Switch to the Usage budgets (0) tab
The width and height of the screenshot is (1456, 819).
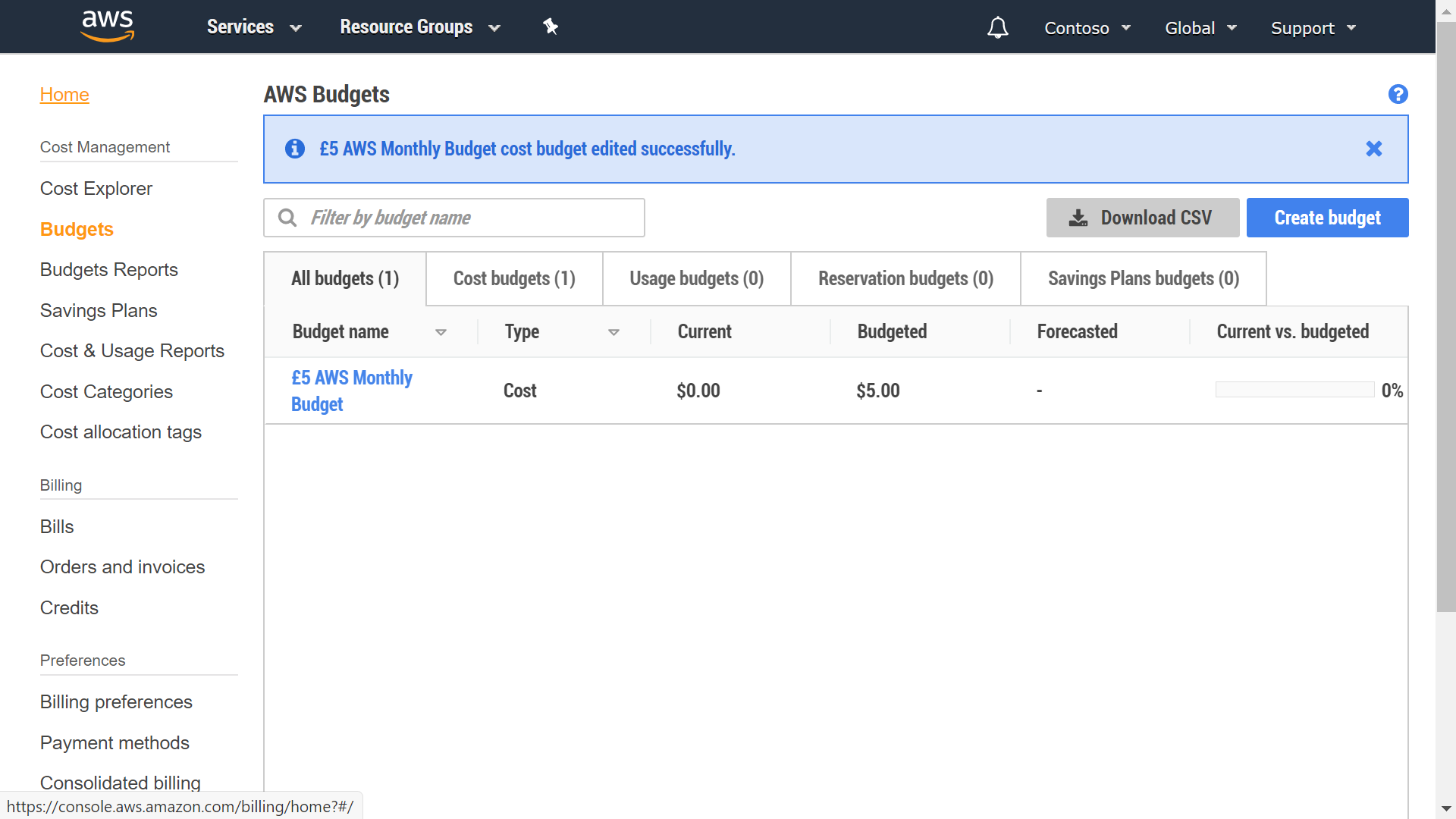[x=696, y=278]
